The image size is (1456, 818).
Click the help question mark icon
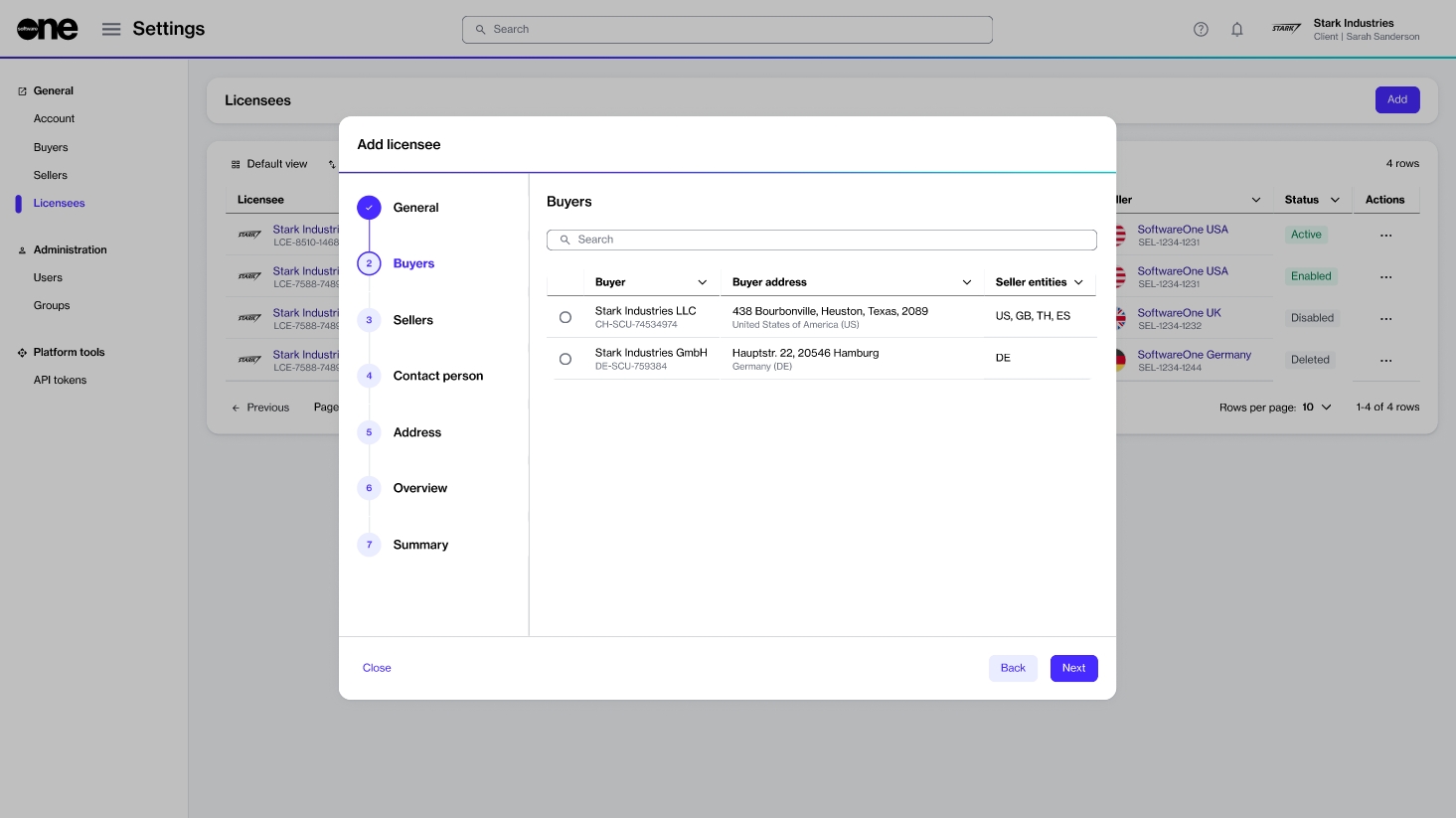[x=1201, y=29]
